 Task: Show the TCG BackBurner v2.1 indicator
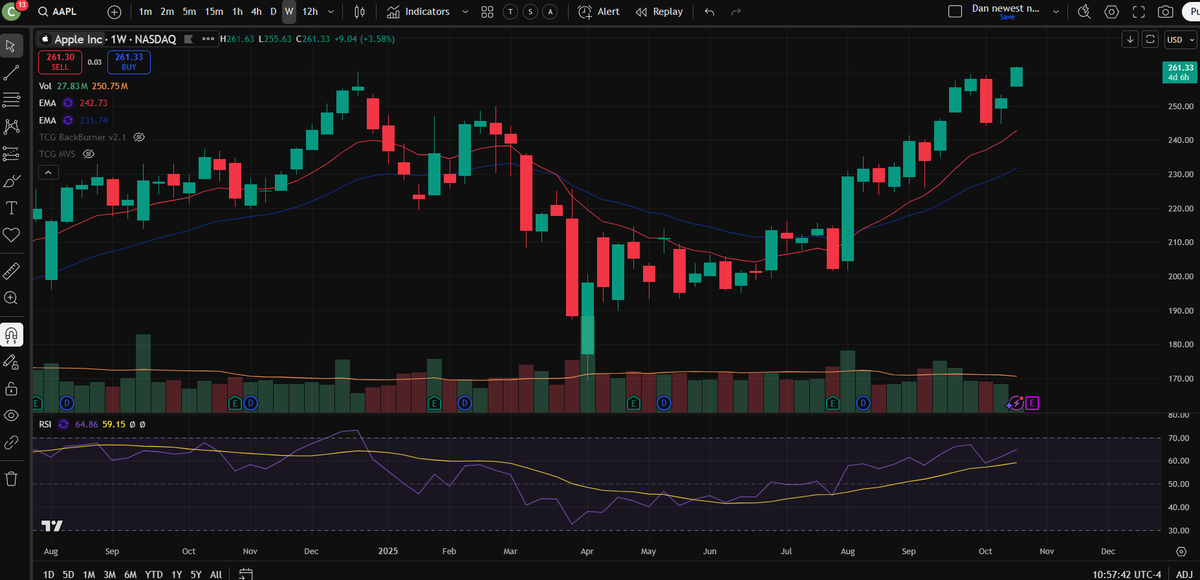click(139, 136)
